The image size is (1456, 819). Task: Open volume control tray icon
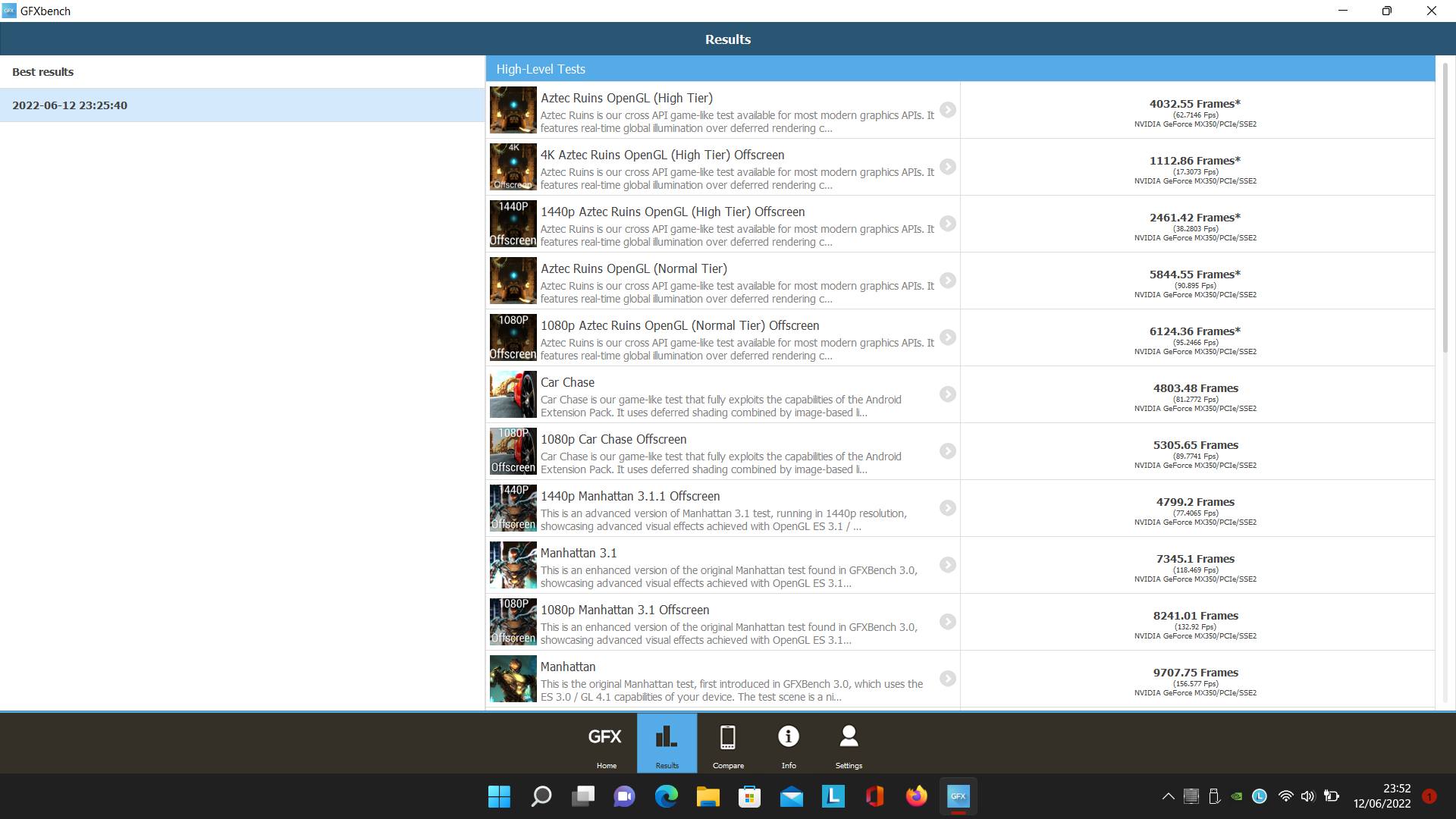1307,796
